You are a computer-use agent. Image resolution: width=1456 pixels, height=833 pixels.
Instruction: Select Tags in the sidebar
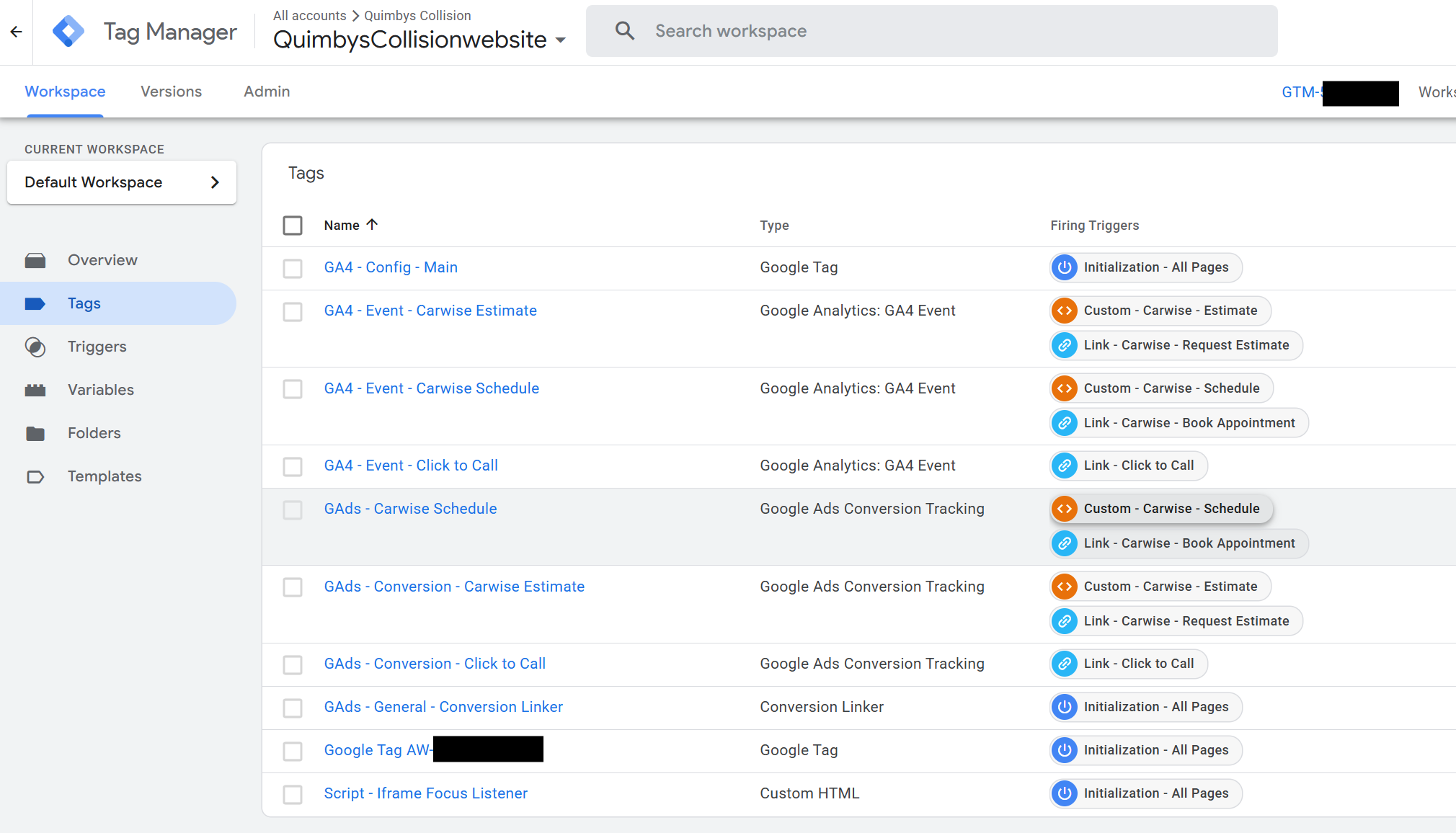tap(118, 303)
